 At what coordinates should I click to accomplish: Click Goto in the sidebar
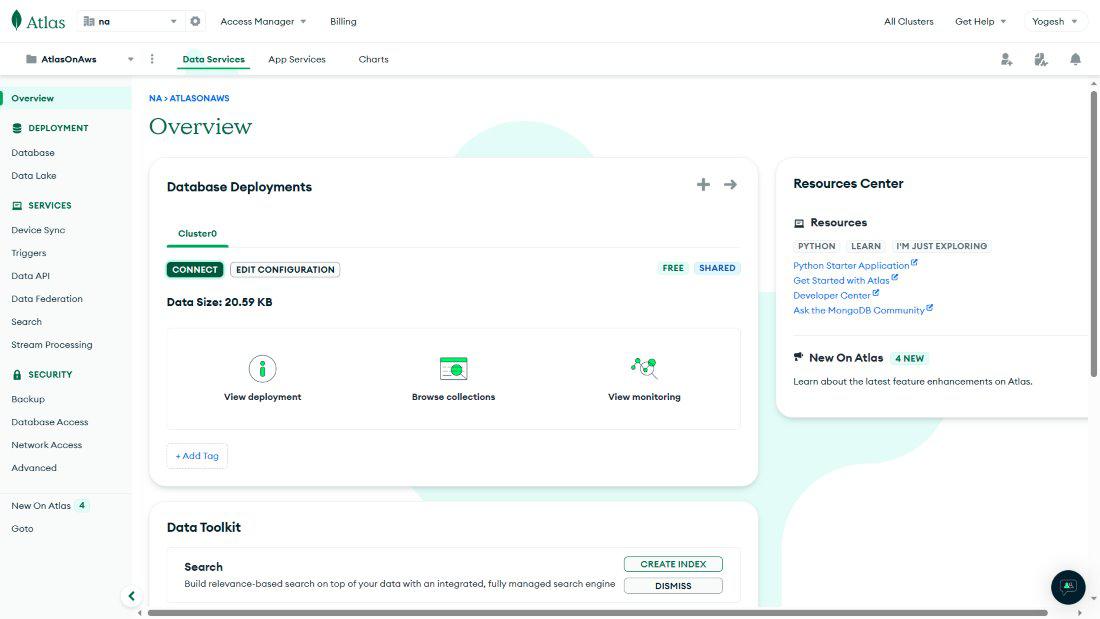point(22,529)
